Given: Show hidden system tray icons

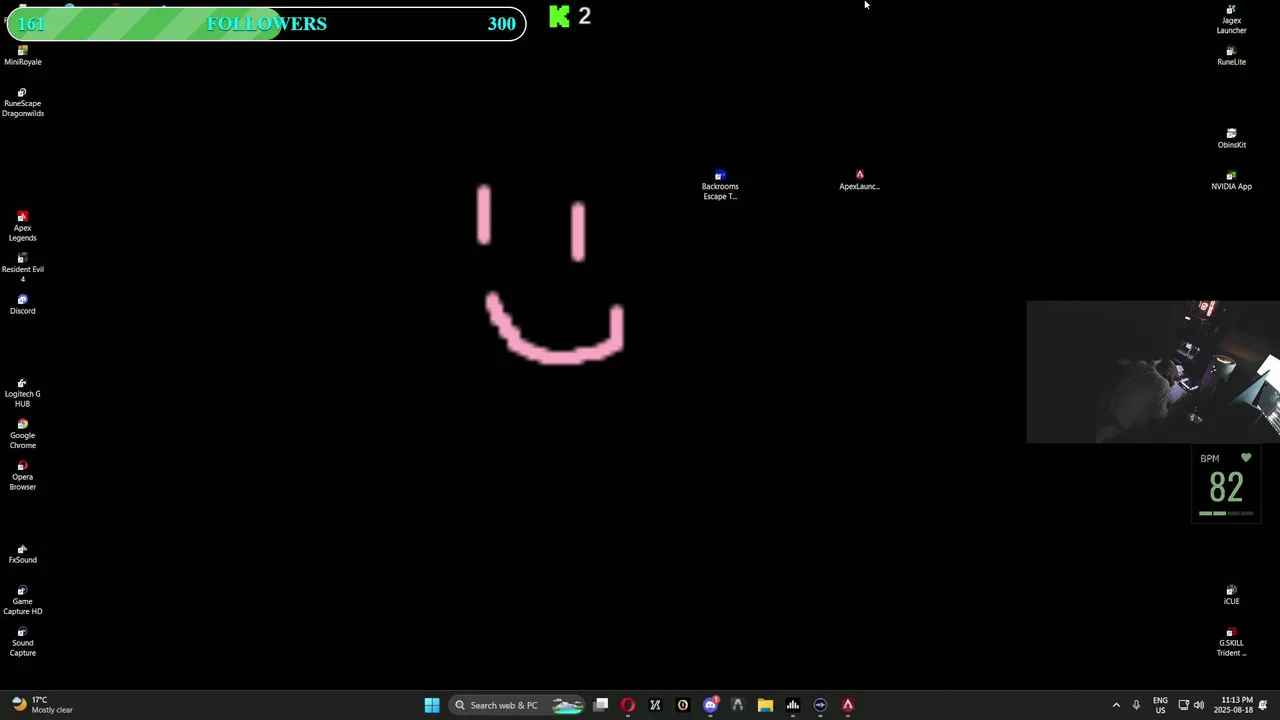Looking at the screenshot, I should coord(1116,705).
